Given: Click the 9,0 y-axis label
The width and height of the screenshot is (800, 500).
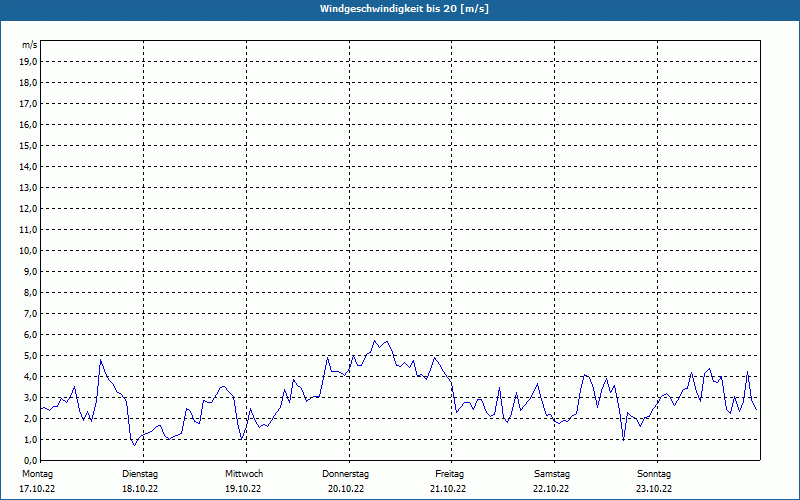Looking at the screenshot, I should pos(30,271).
